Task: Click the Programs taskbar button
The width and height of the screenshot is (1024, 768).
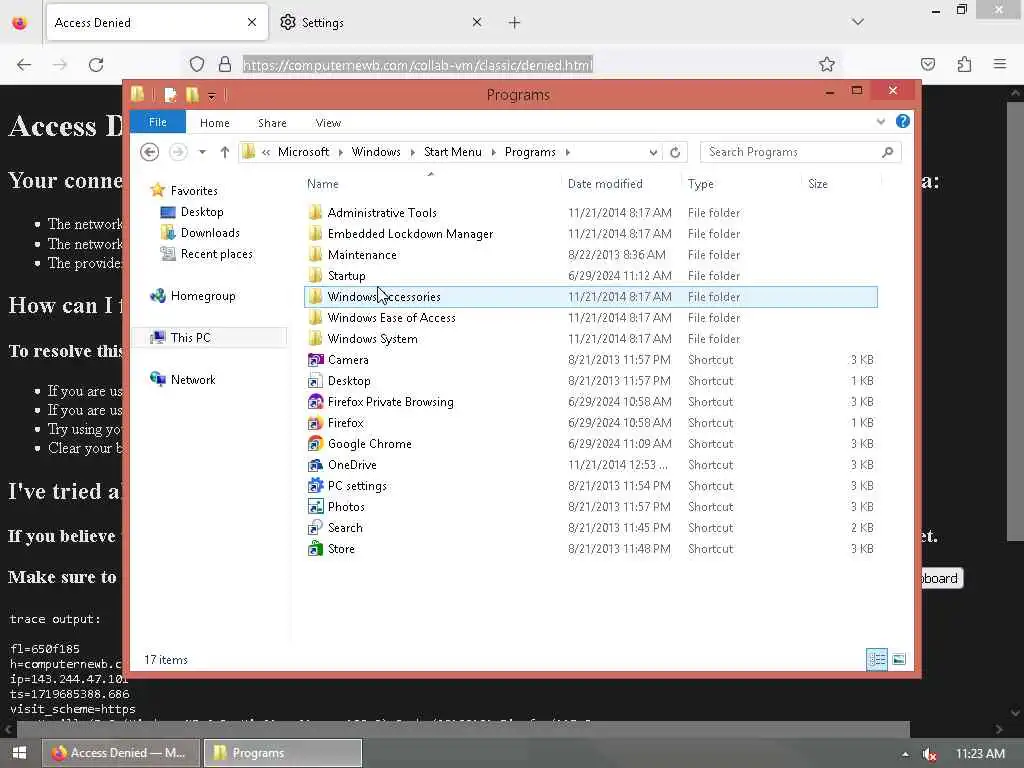Action: [x=283, y=753]
